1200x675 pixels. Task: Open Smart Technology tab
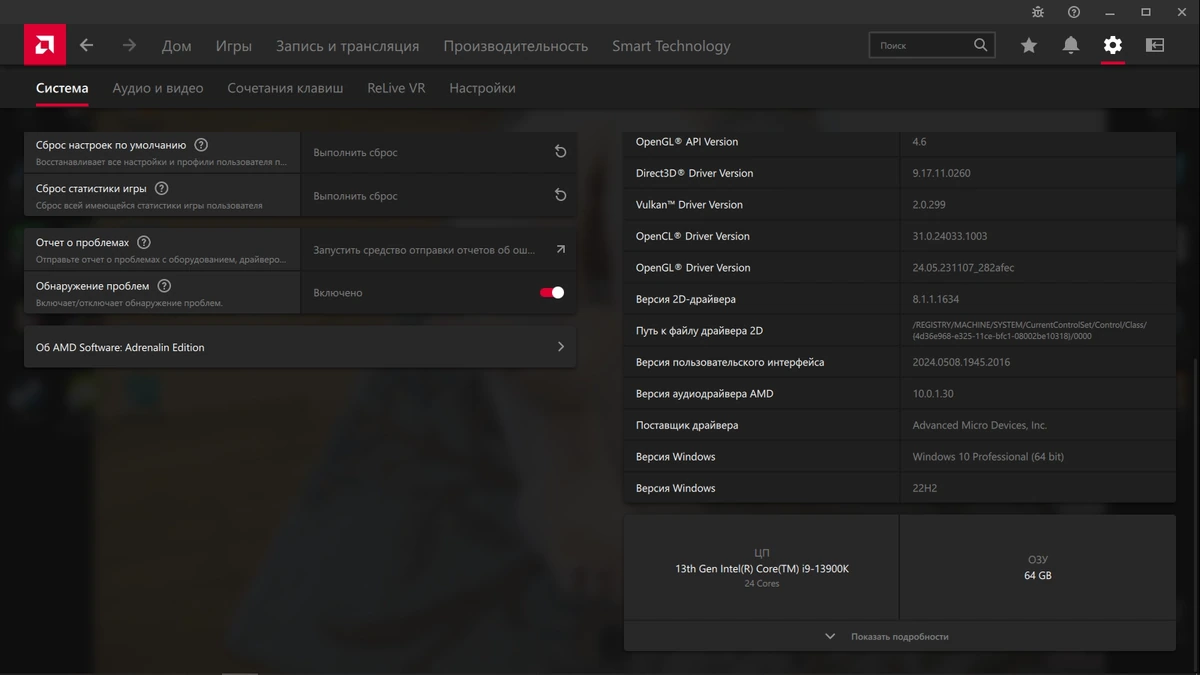pyautogui.click(x=671, y=46)
